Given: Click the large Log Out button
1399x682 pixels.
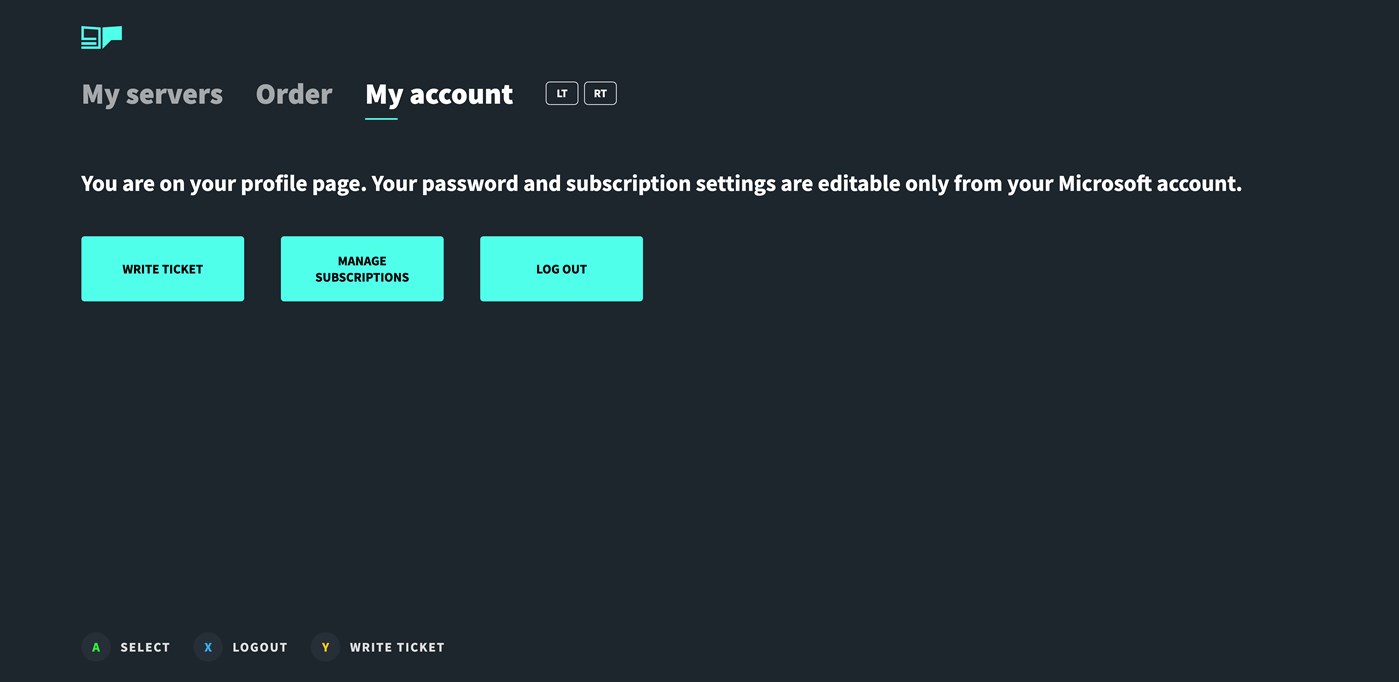Looking at the screenshot, I should click(561, 269).
